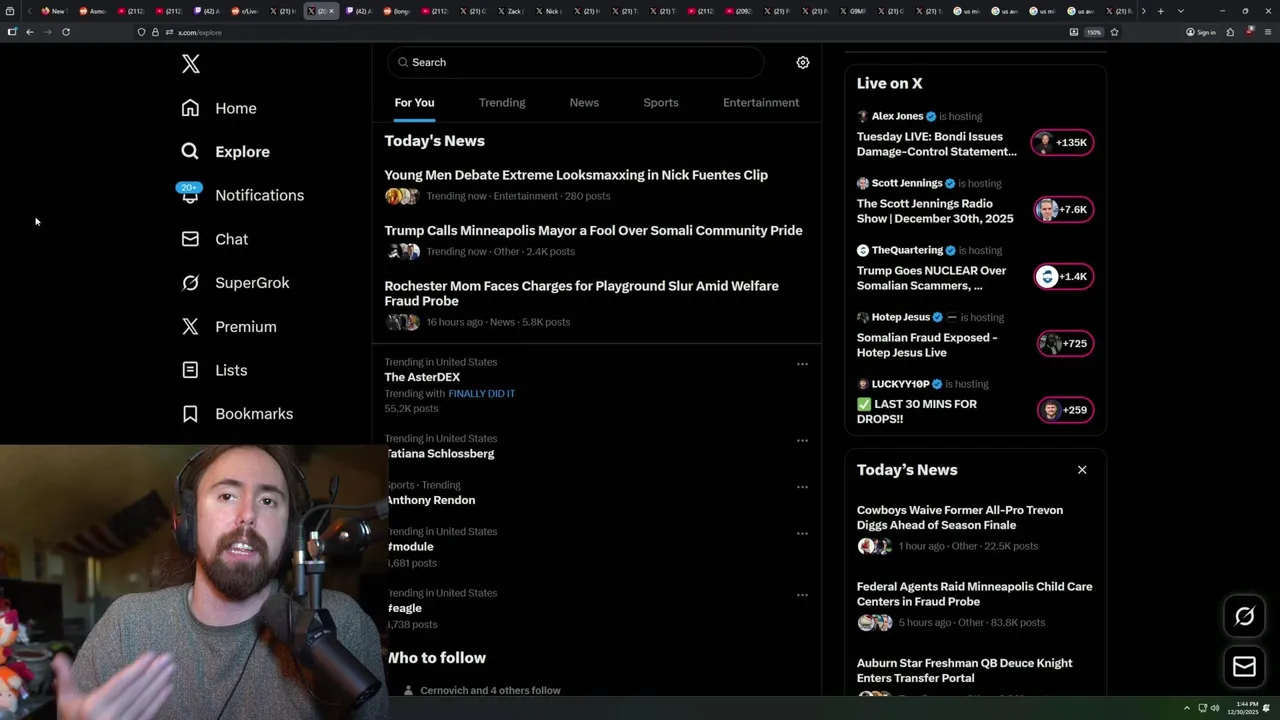Click the browser back arrow
Viewport: 1280px width, 720px height.
30,32
